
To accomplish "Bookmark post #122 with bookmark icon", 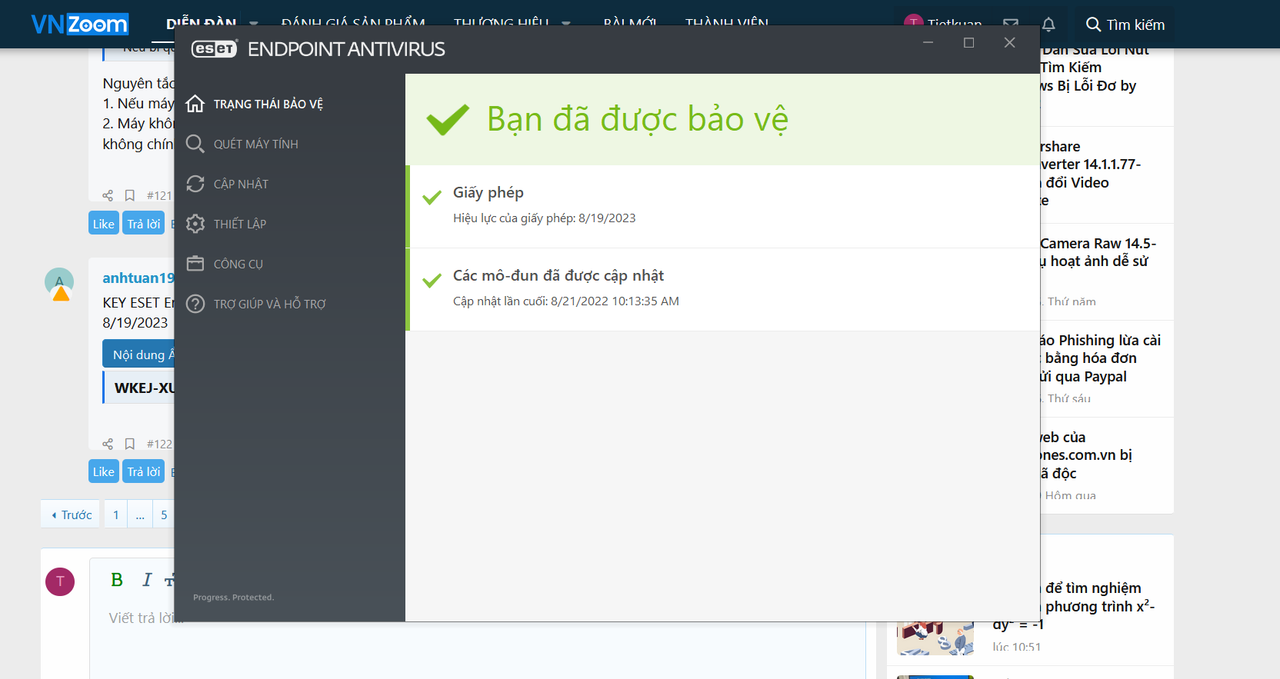I will (130, 443).
